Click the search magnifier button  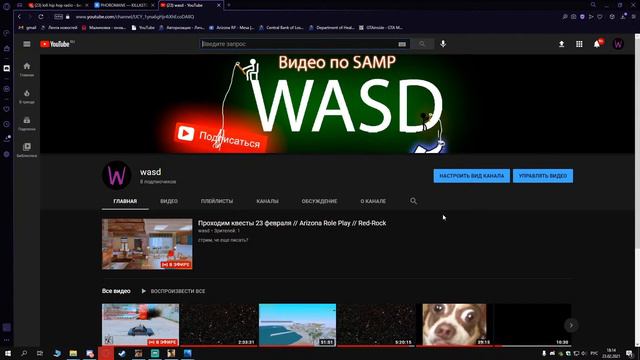[x=422, y=44]
